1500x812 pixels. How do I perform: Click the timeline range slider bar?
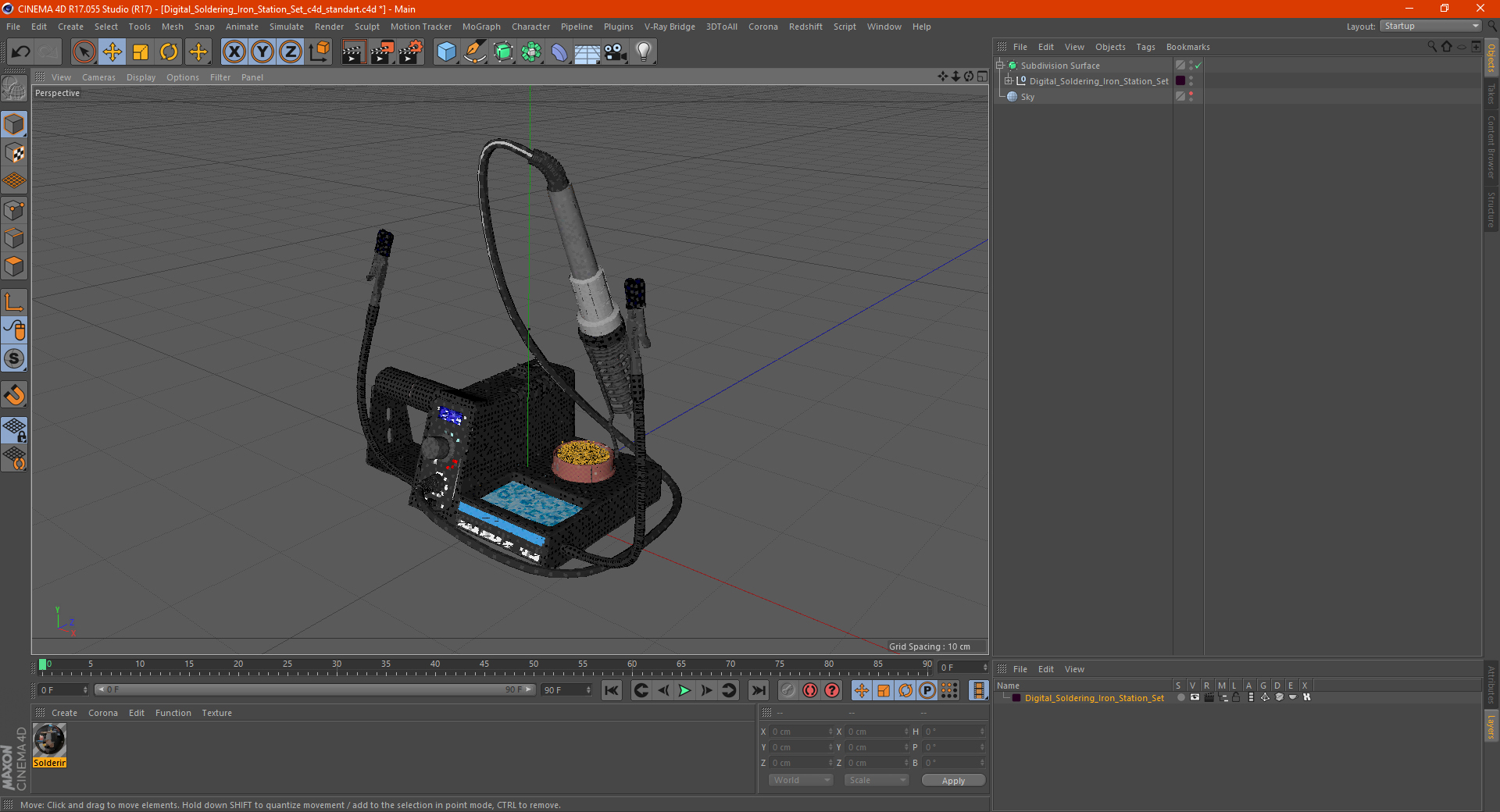pos(315,689)
